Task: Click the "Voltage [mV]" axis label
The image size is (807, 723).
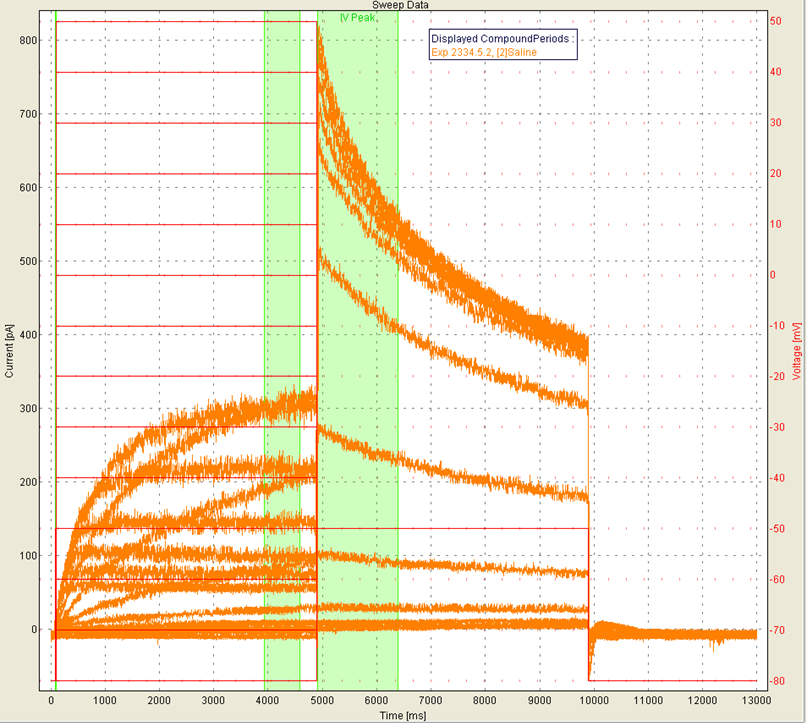Action: point(797,350)
